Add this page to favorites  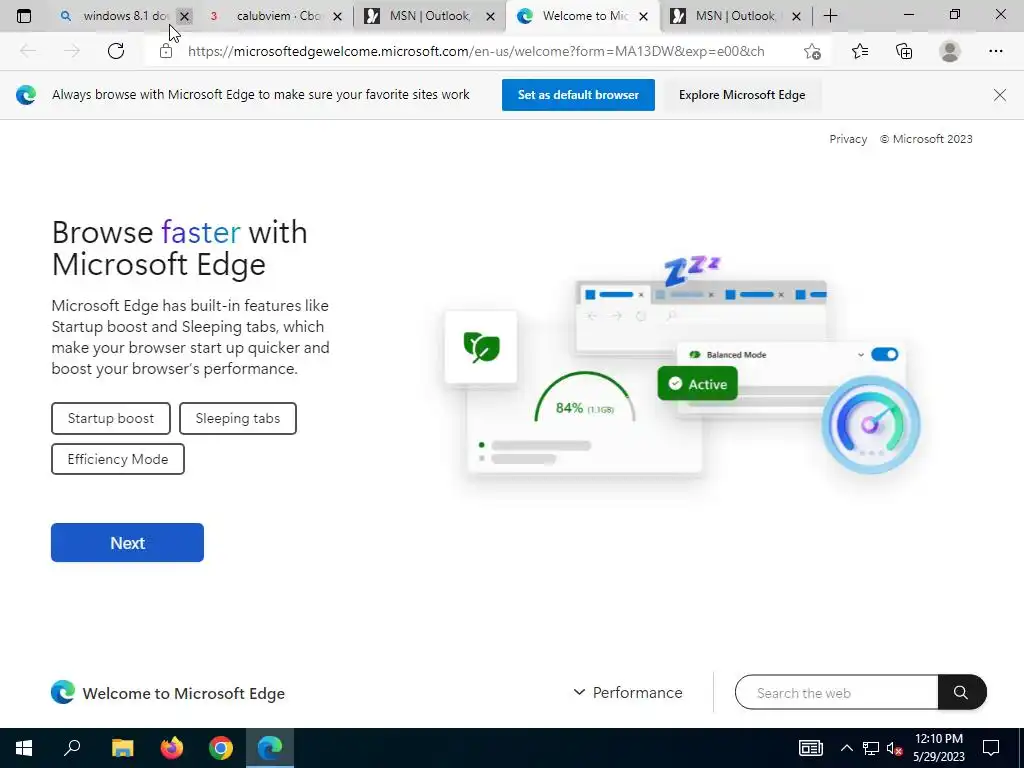(812, 51)
